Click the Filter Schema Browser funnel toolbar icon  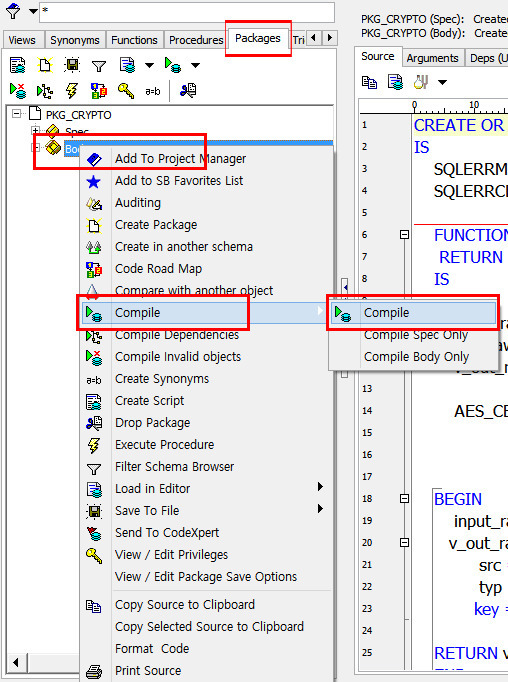click(99, 66)
